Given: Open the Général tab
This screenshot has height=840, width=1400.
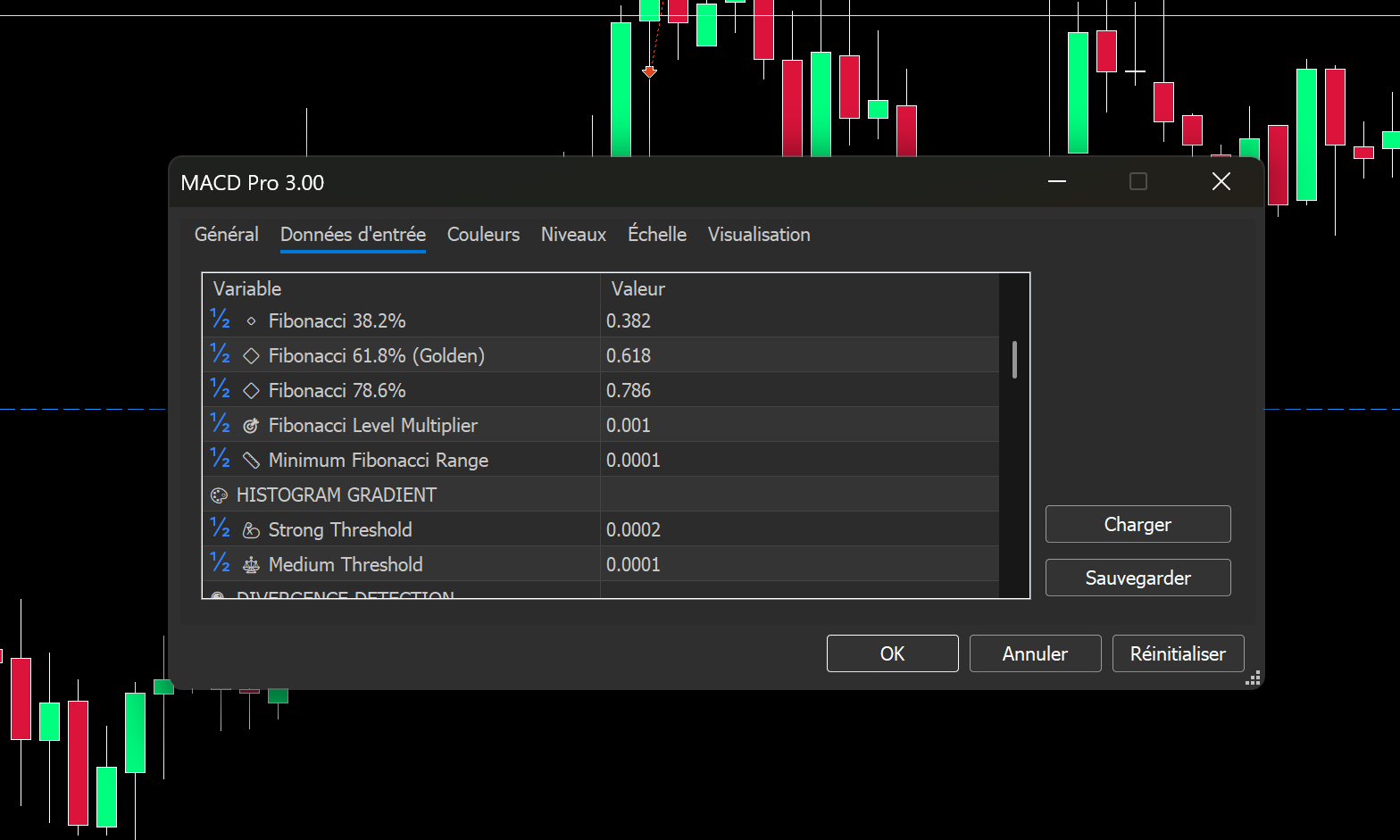Looking at the screenshot, I should pyautogui.click(x=227, y=234).
